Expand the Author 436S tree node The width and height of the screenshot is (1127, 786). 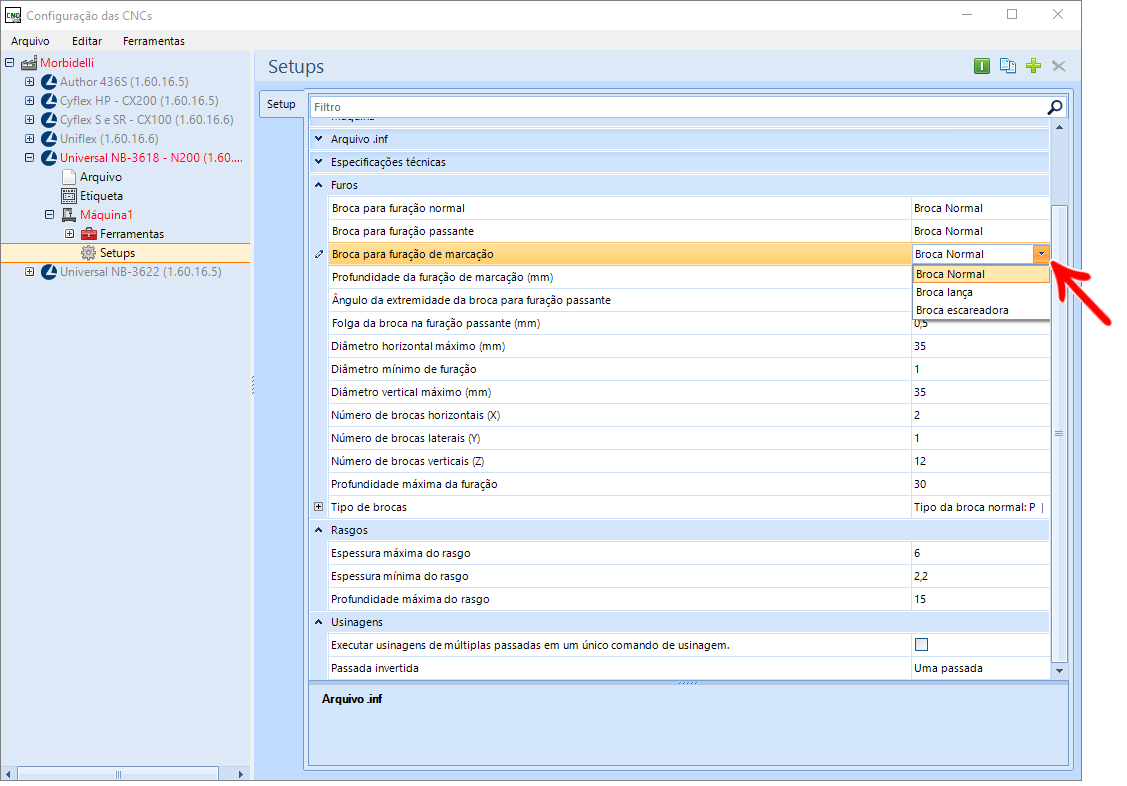pyautogui.click(x=29, y=82)
